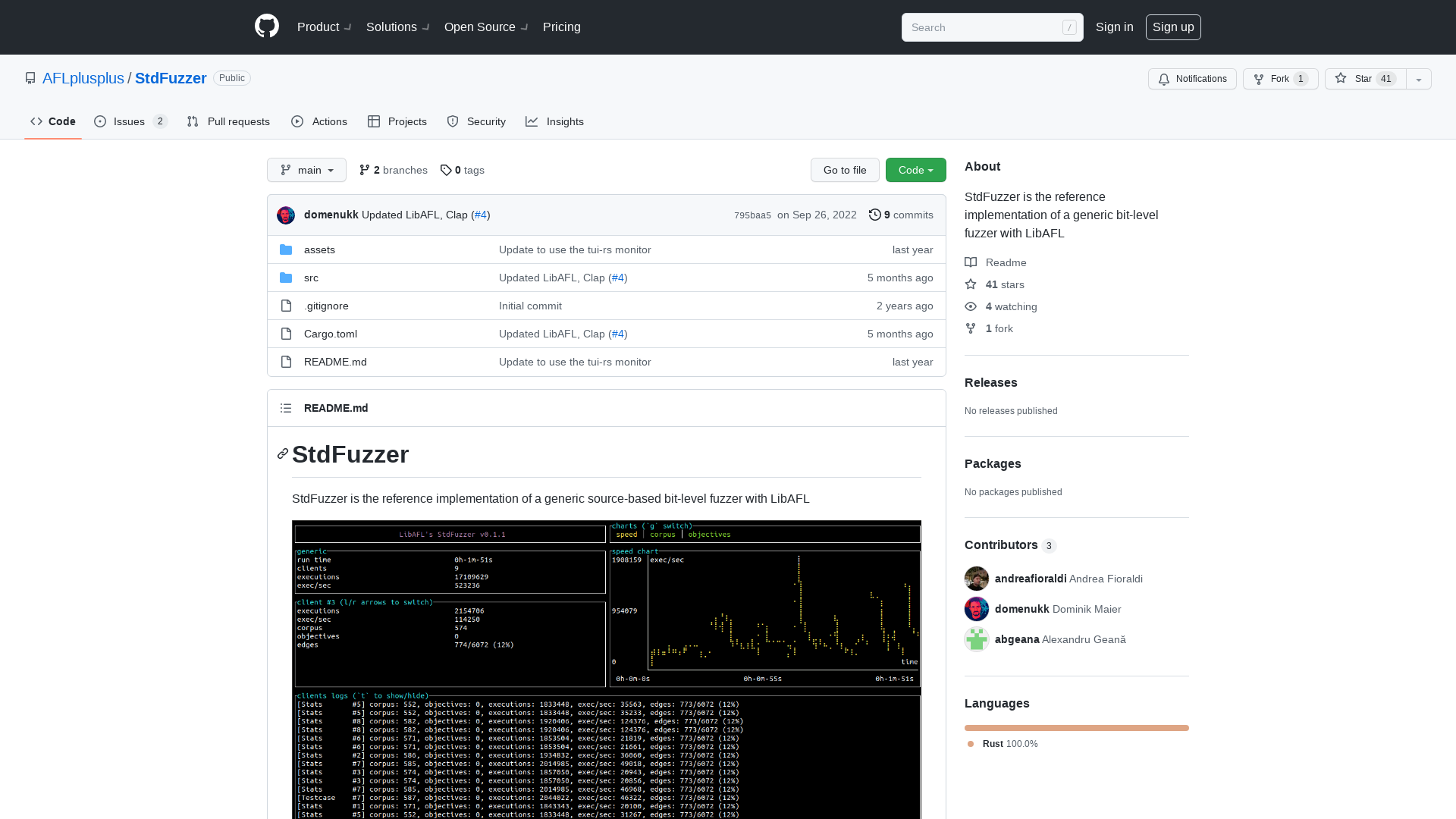Click abgeana contributor avatar
1456x819 pixels.
coord(977,639)
